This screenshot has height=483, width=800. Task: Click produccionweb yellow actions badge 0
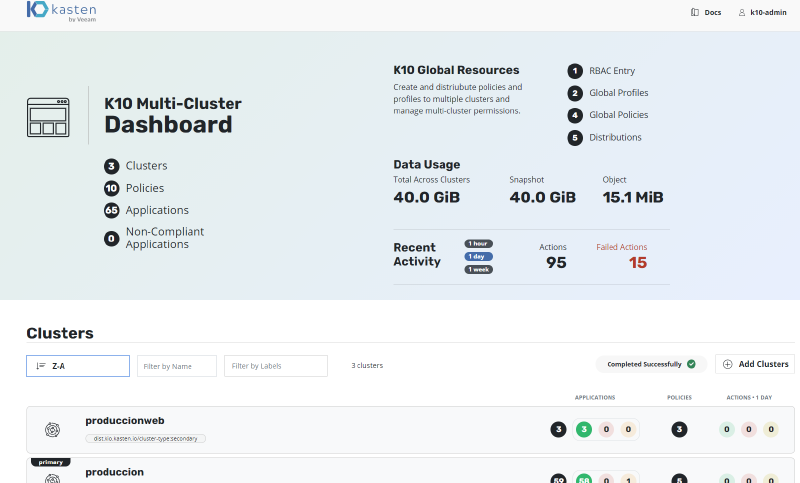pyautogui.click(x=771, y=429)
